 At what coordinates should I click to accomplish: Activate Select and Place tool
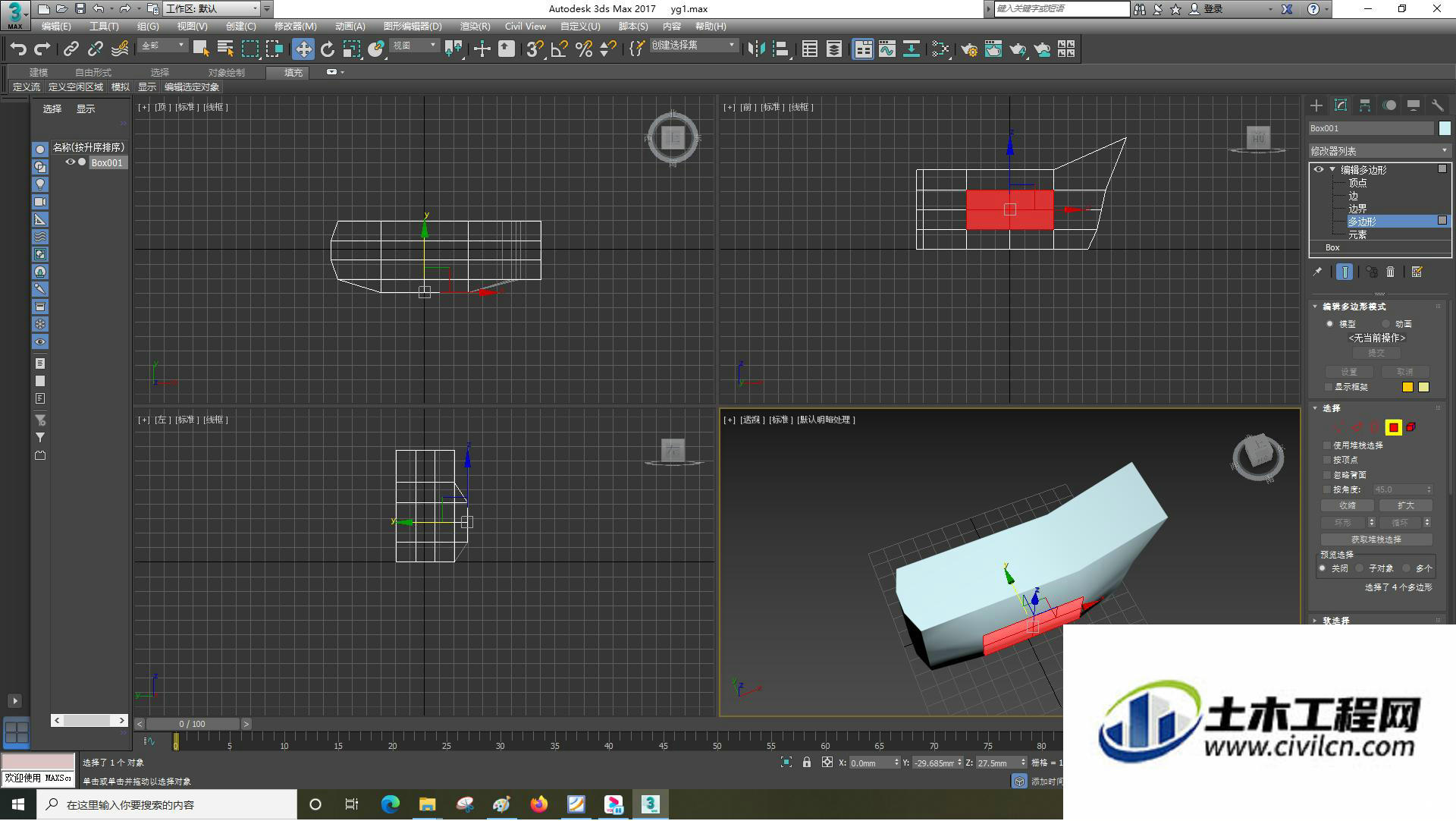click(x=376, y=49)
